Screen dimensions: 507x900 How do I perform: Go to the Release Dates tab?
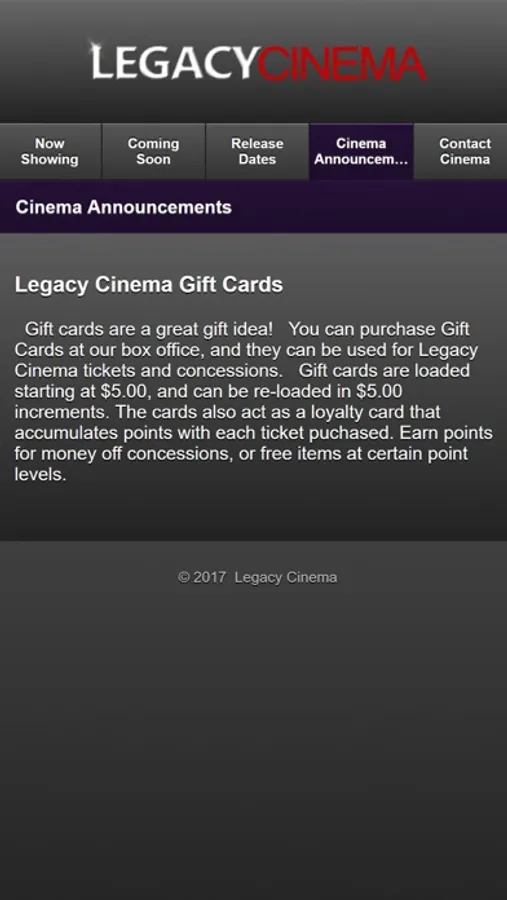(257, 151)
